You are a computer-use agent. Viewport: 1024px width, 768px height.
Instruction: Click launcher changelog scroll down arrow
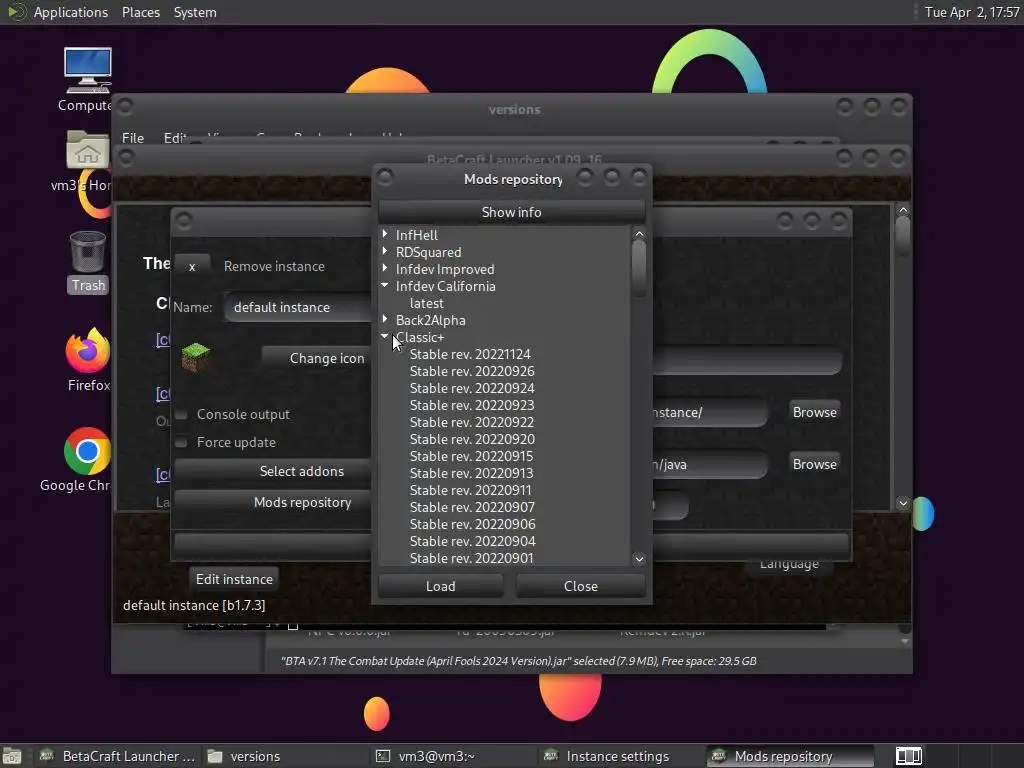pyautogui.click(x=903, y=503)
